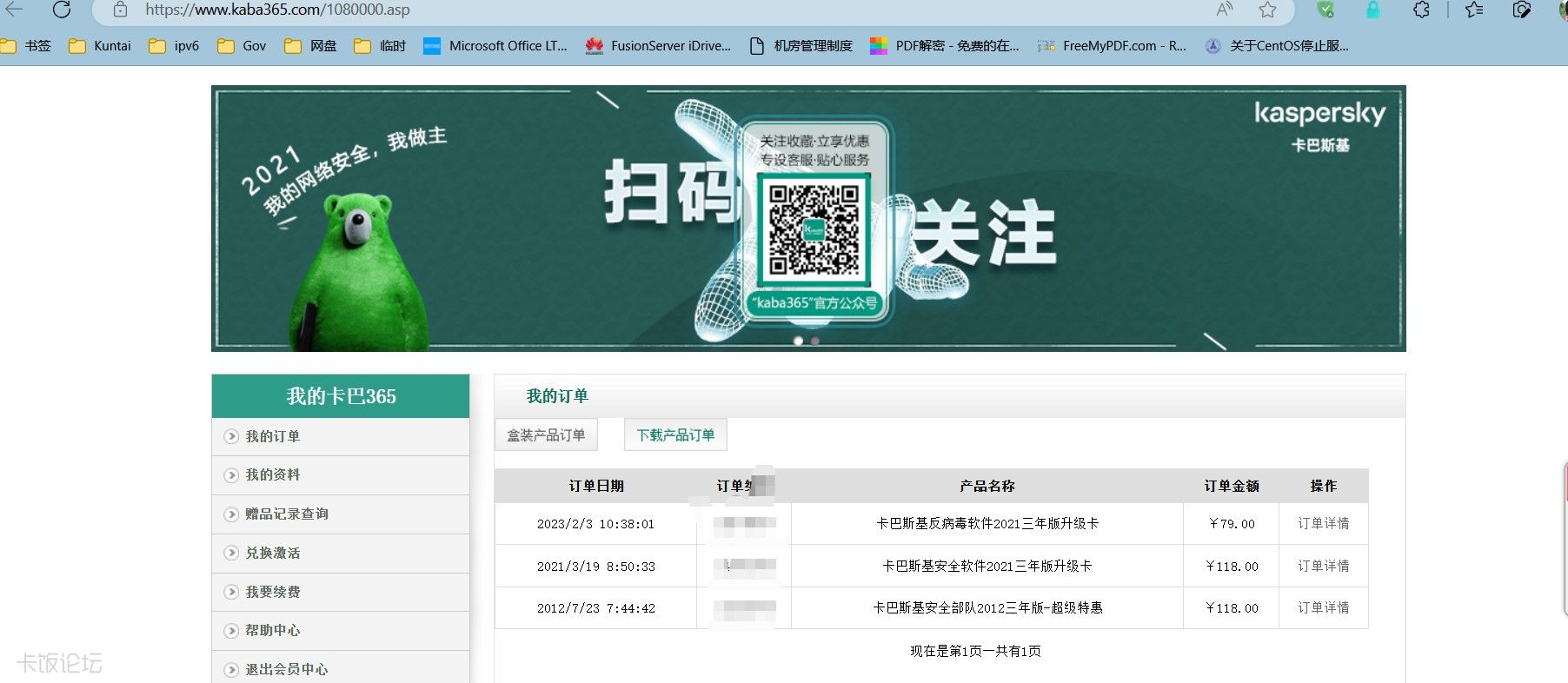Open the green shield extension icon
Screen dimensions: 1568x683
tap(1325, 10)
